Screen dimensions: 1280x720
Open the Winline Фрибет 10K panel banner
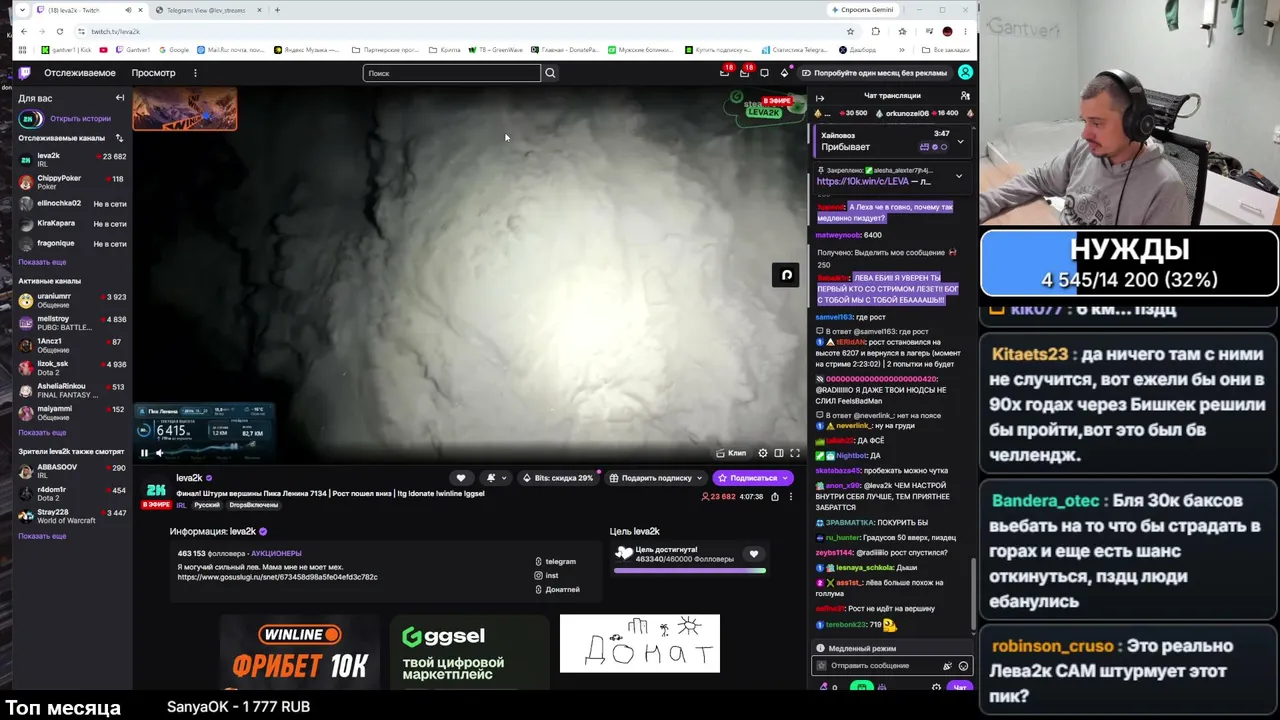(x=300, y=652)
